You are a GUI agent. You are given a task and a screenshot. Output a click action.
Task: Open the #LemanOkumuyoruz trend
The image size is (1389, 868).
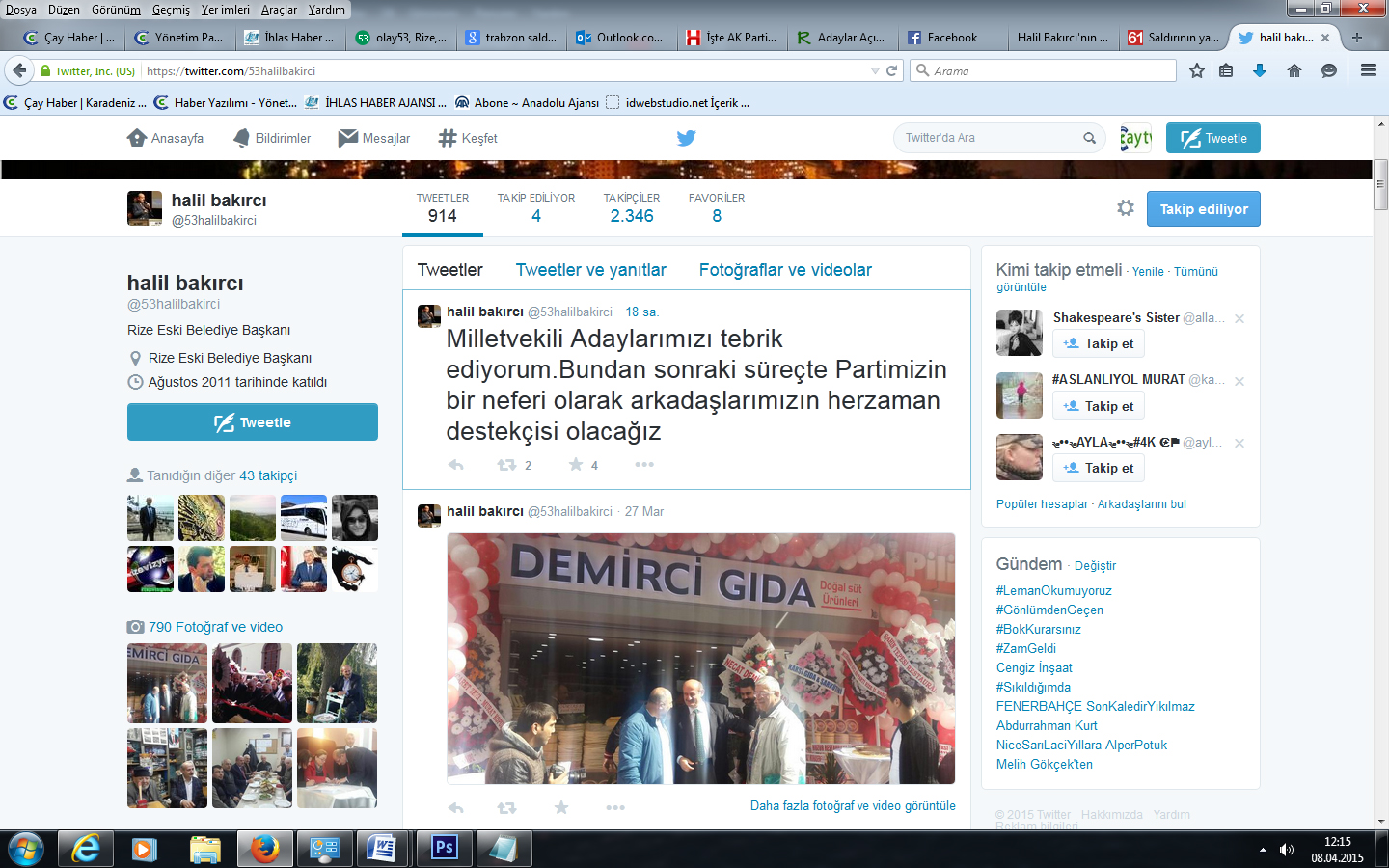pyautogui.click(x=1053, y=590)
